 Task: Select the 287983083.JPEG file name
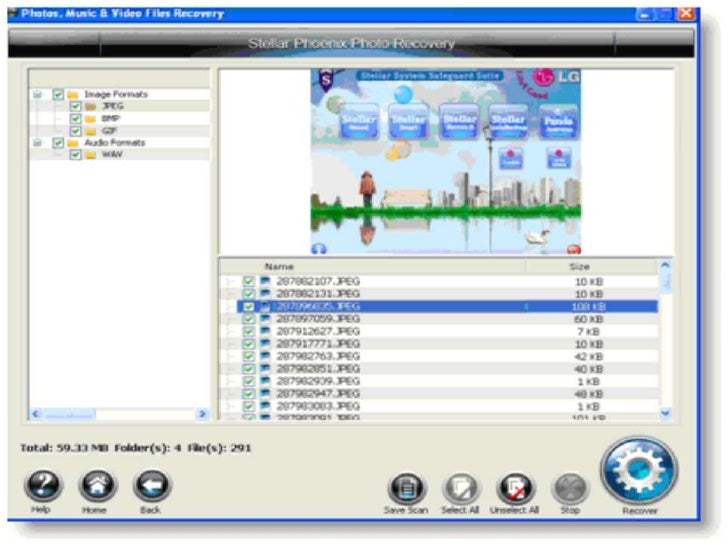point(318,406)
